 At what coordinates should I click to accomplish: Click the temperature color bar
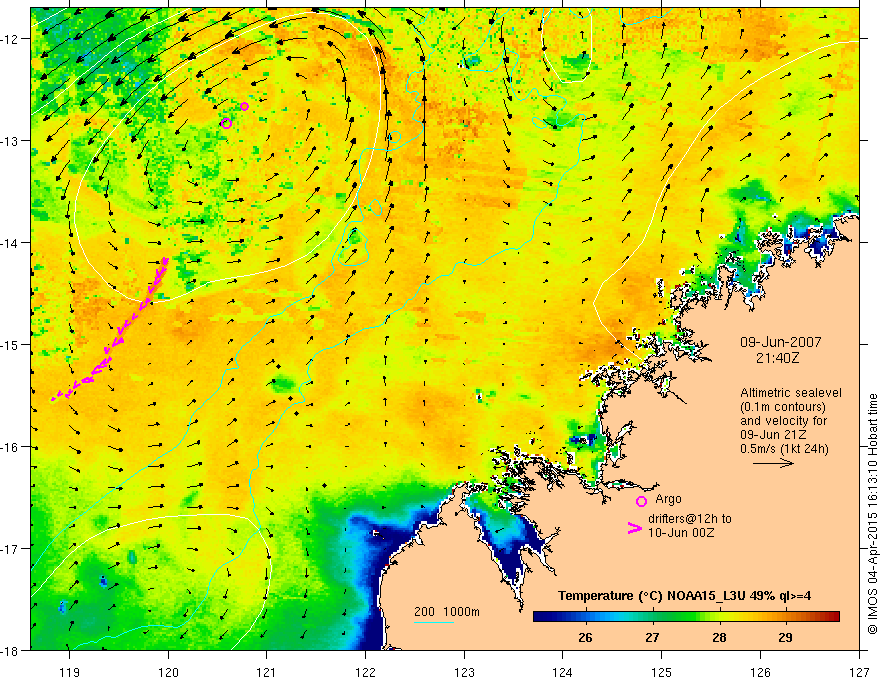(x=686, y=617)
